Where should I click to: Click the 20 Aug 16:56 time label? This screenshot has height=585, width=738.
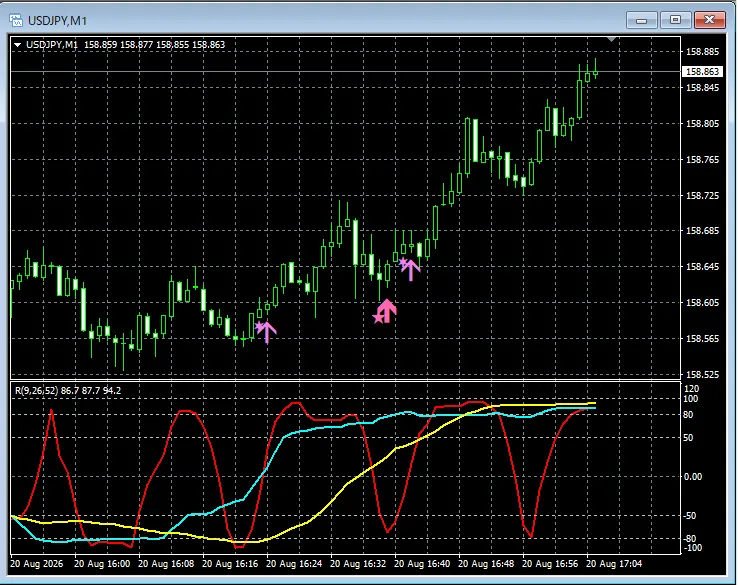tap(550, 564)
